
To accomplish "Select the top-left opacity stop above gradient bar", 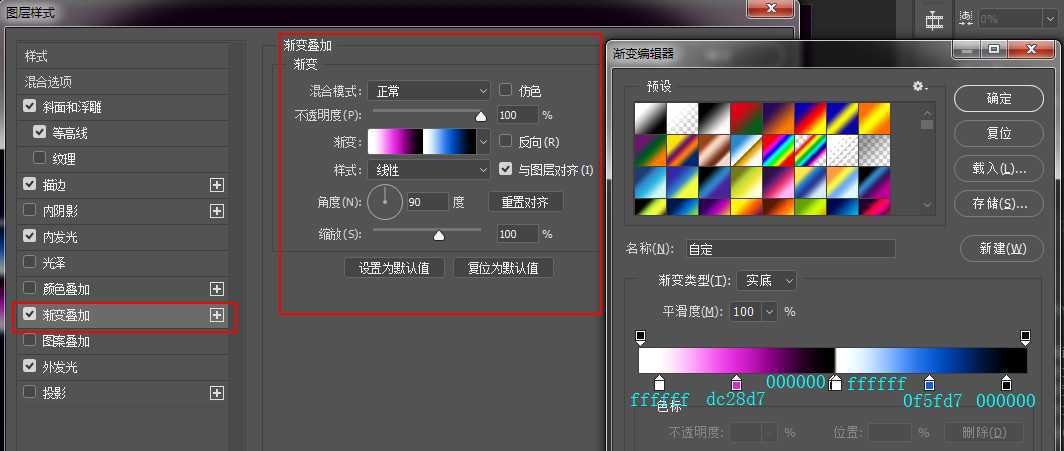I will click(x=641, y=337).
